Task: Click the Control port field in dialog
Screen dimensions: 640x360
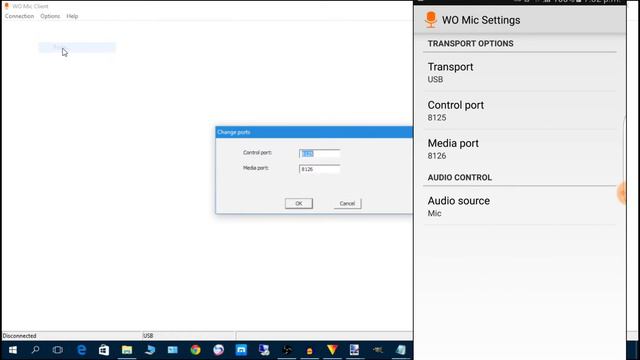Action: coord(319,153)
